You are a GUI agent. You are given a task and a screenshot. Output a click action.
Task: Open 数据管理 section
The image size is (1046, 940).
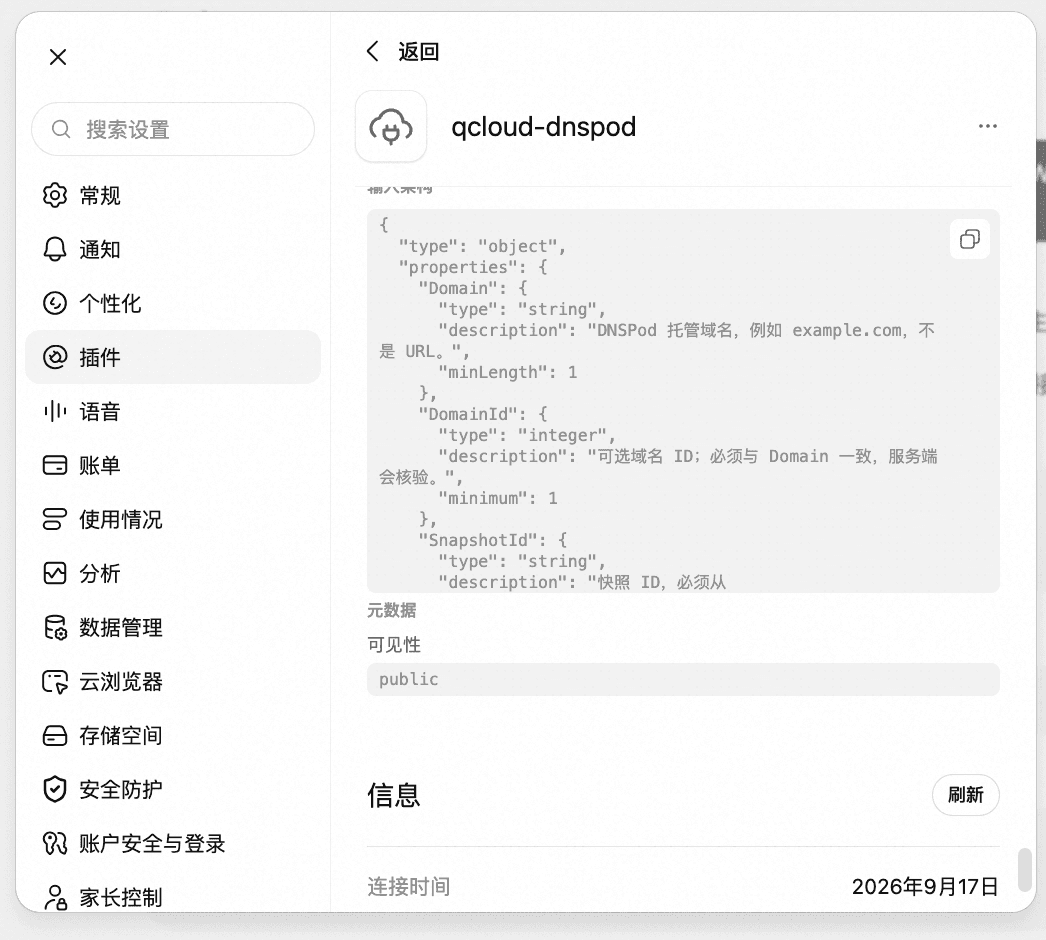(173, 627)
